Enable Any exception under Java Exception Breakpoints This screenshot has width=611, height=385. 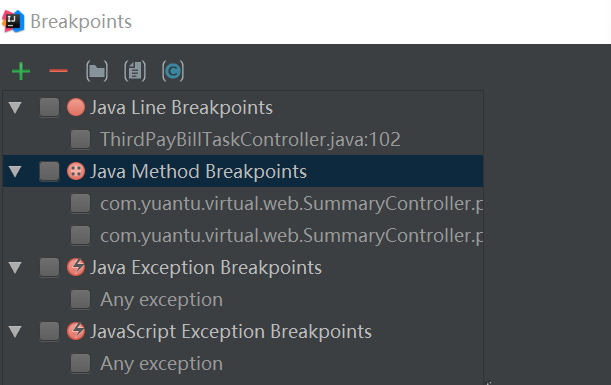[x=80, y=300]
